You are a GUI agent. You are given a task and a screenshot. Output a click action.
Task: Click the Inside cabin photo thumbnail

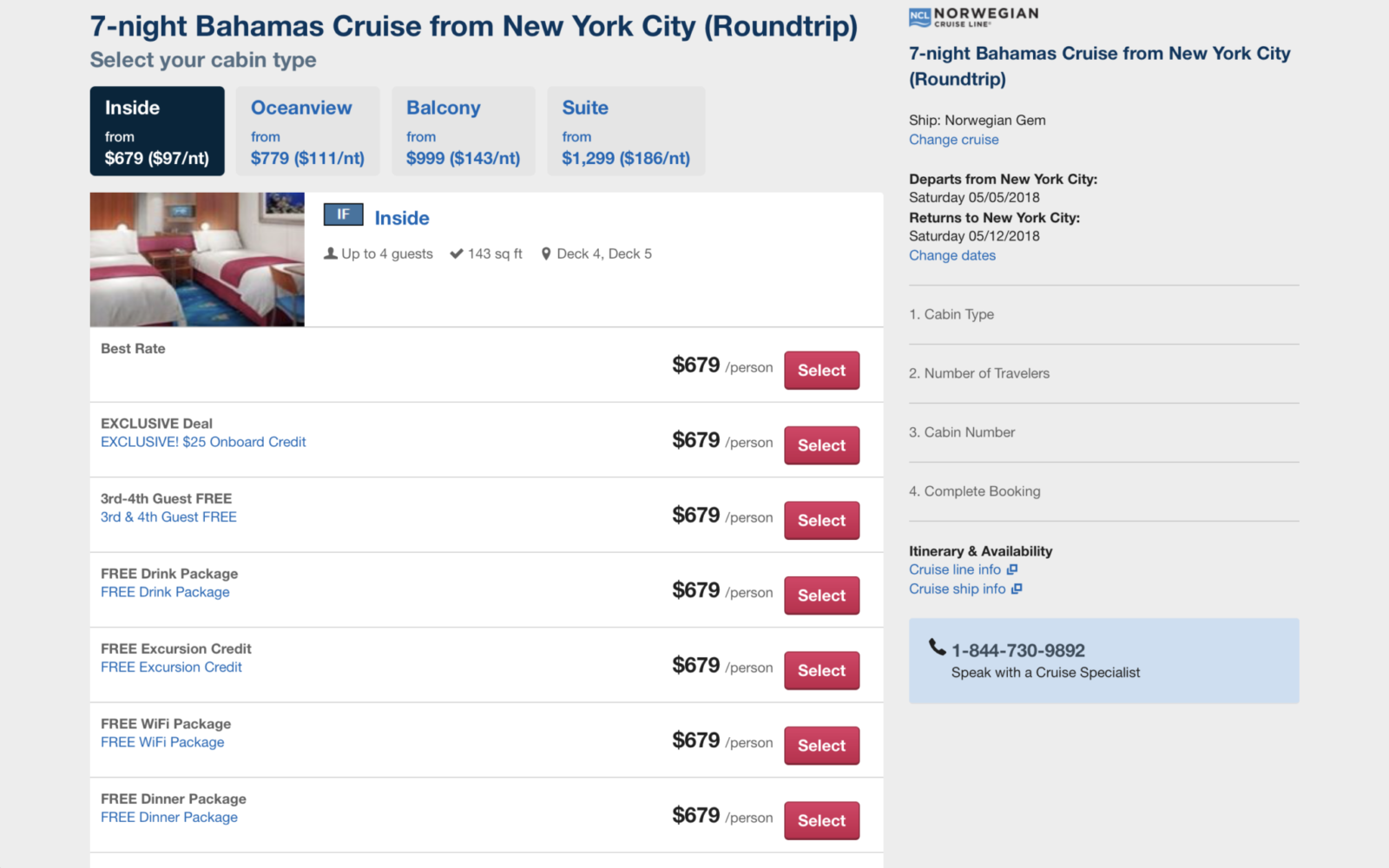pyautogui.click(x=196, y=259)
